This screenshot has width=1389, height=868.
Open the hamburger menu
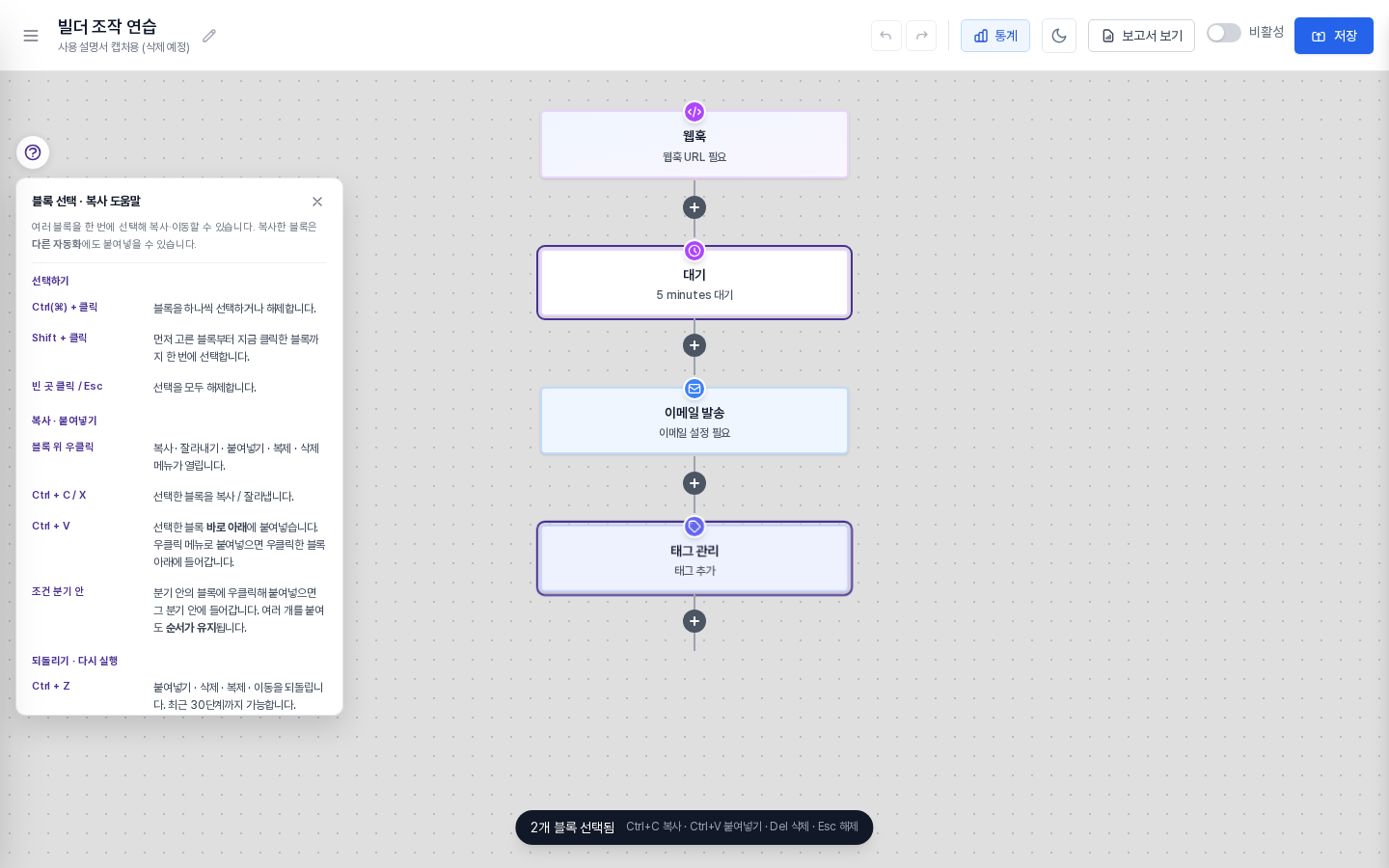click(31, 36)
